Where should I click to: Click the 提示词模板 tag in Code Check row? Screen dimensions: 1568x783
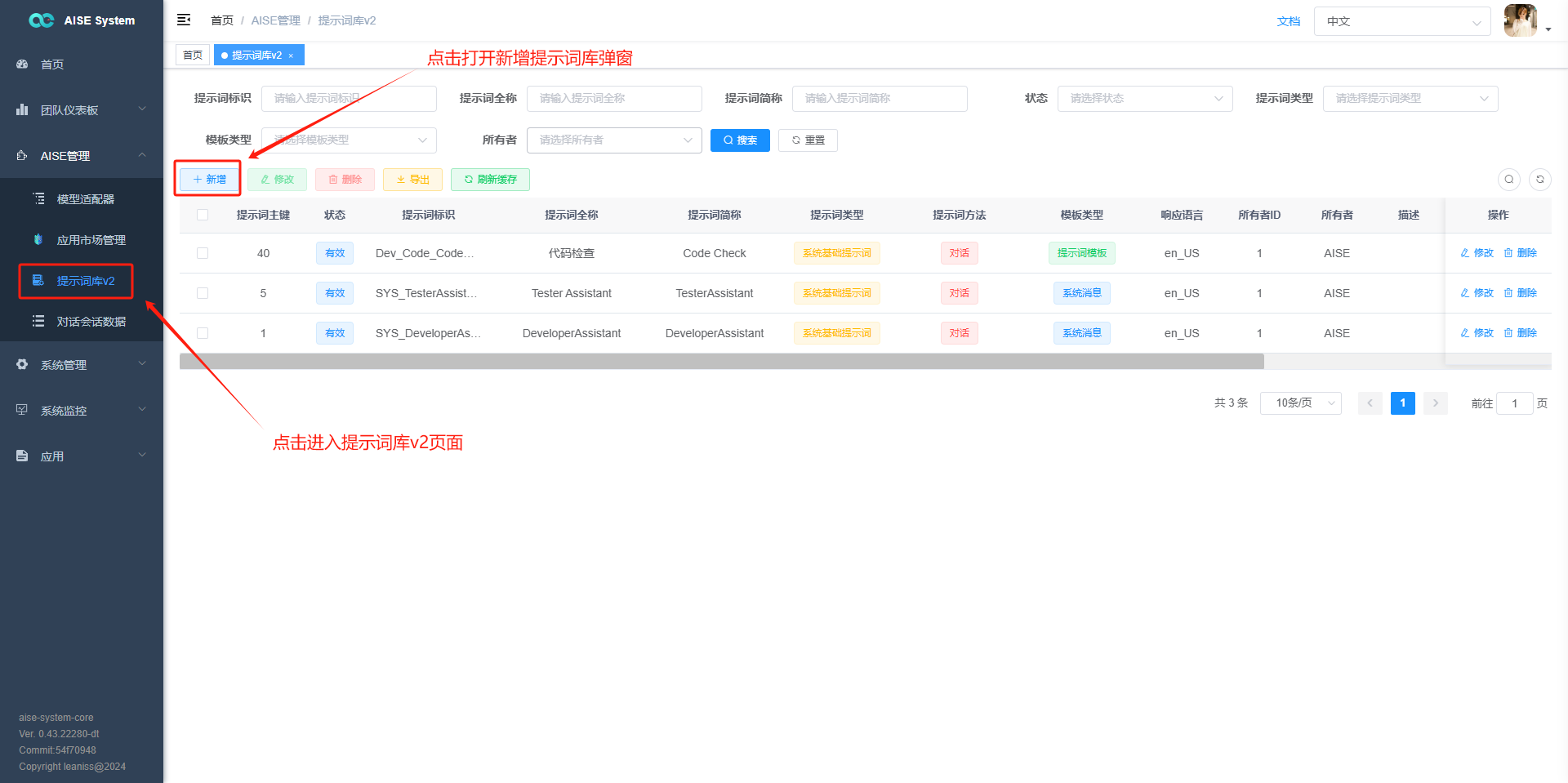pyautogui.click(x=1082, y=253)
